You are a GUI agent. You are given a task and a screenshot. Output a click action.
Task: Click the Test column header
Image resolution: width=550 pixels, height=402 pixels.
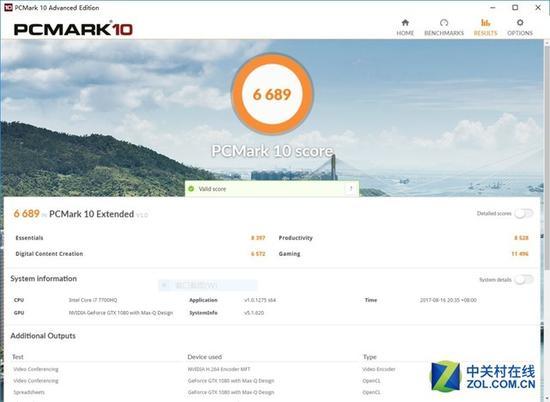pyautogui.click(x=18, y=357)
